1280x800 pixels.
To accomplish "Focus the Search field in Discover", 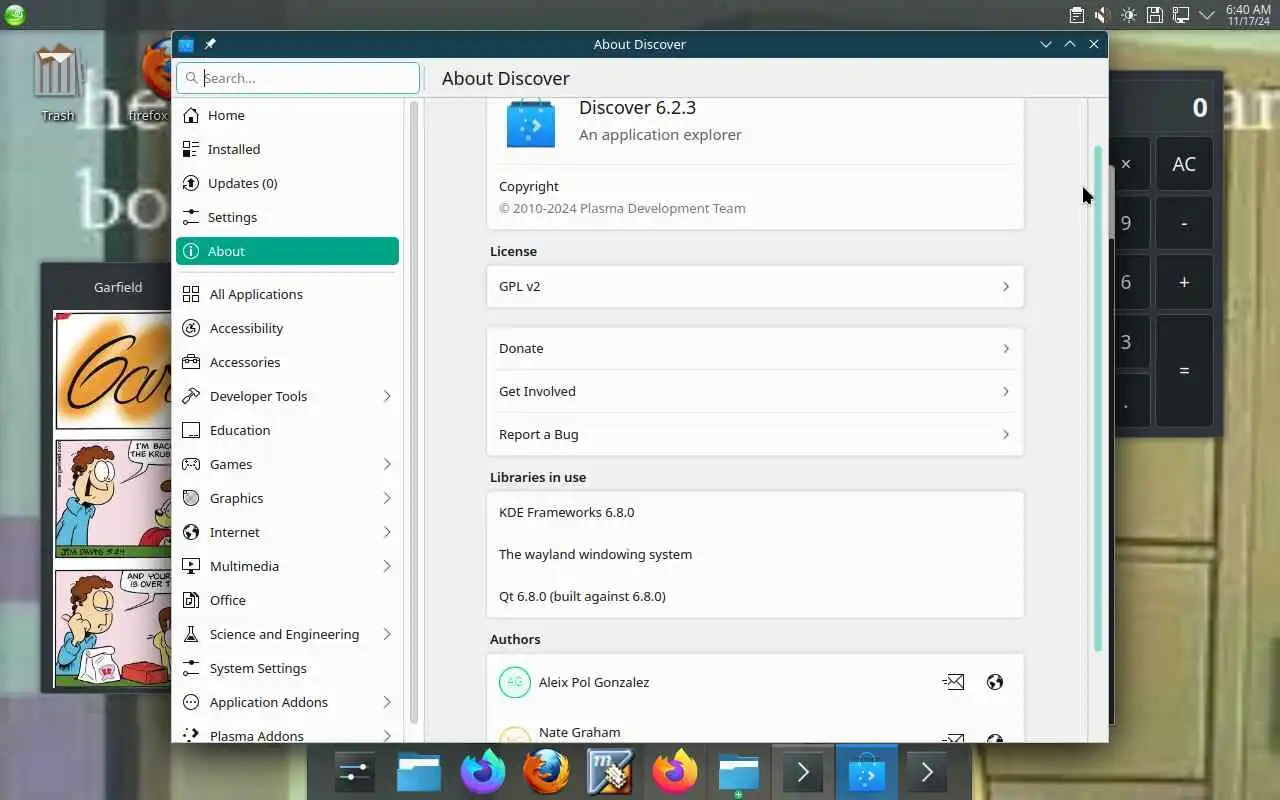I will coord(298,78).
